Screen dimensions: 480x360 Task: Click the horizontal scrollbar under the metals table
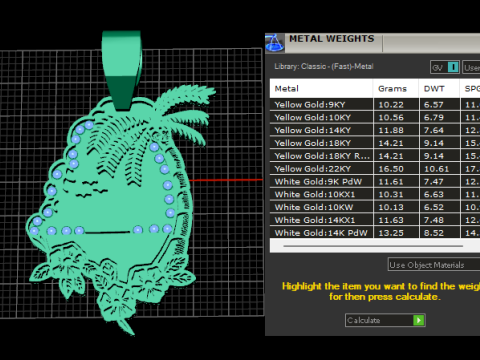tap(373, 246)
